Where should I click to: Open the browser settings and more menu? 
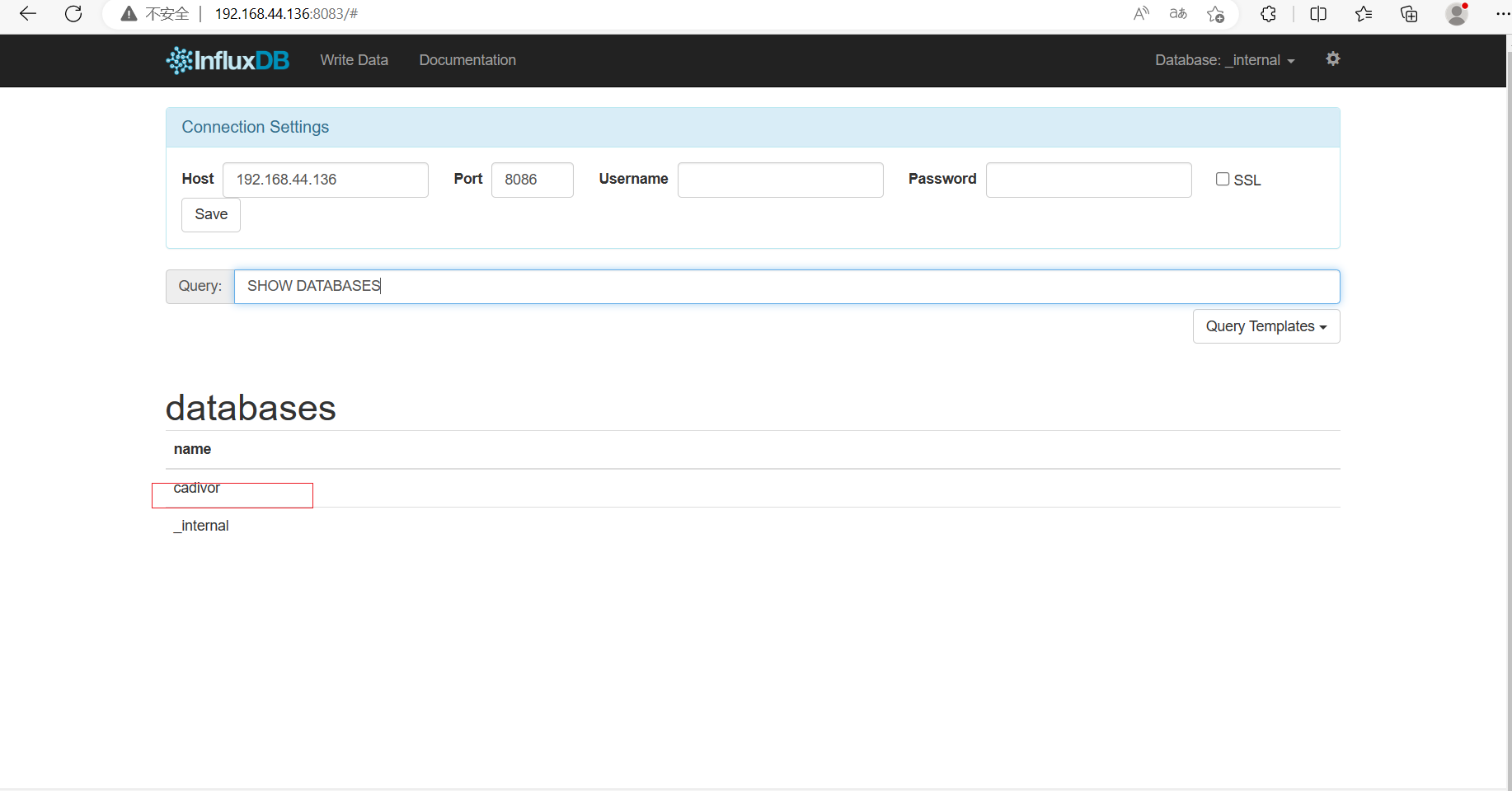[x=1502, y=14]
